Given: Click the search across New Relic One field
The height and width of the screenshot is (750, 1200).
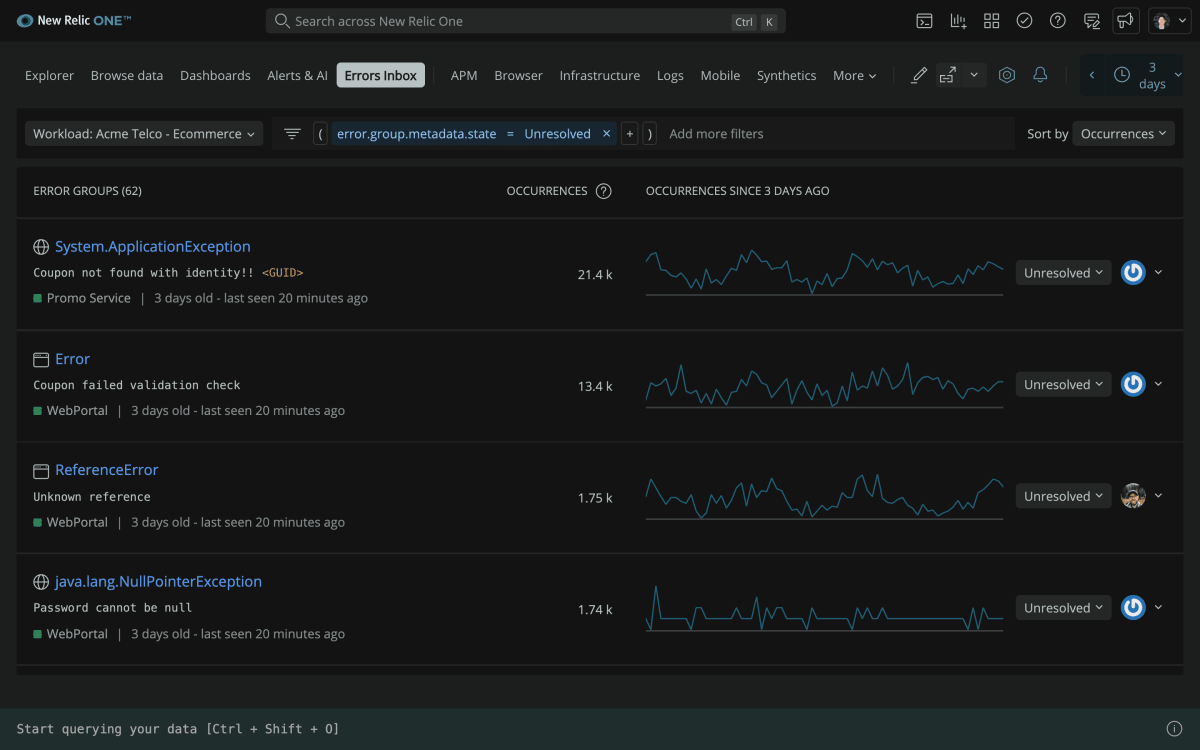Looking at the screenshot, I should [526, 21].
